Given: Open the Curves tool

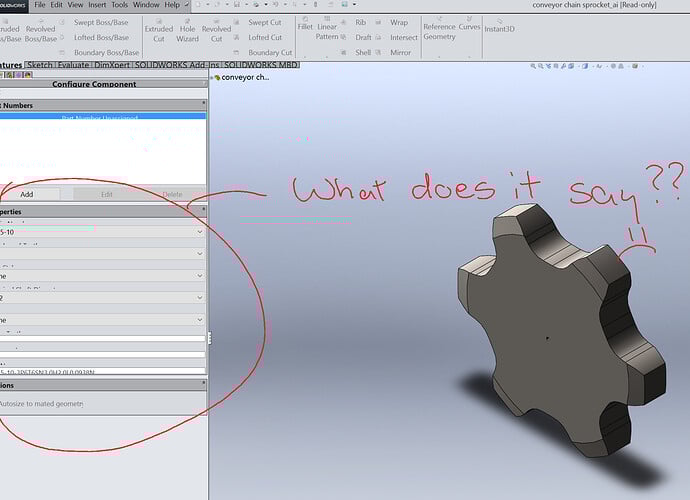Looking at the screenshot, I should tap(470, 24).
